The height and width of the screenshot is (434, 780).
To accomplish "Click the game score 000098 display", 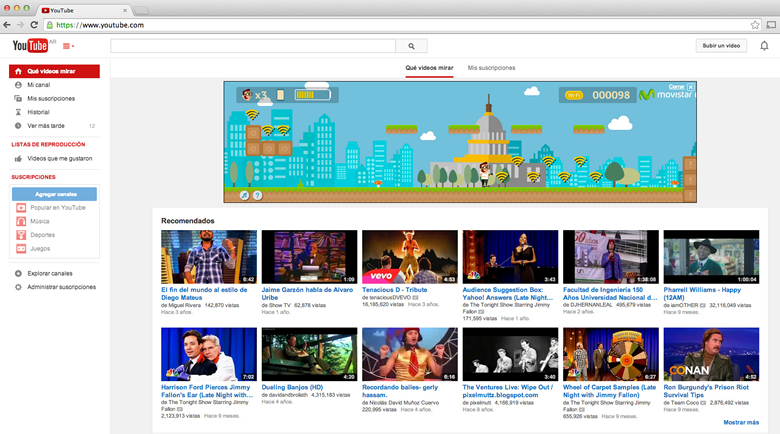I will 611,95.
